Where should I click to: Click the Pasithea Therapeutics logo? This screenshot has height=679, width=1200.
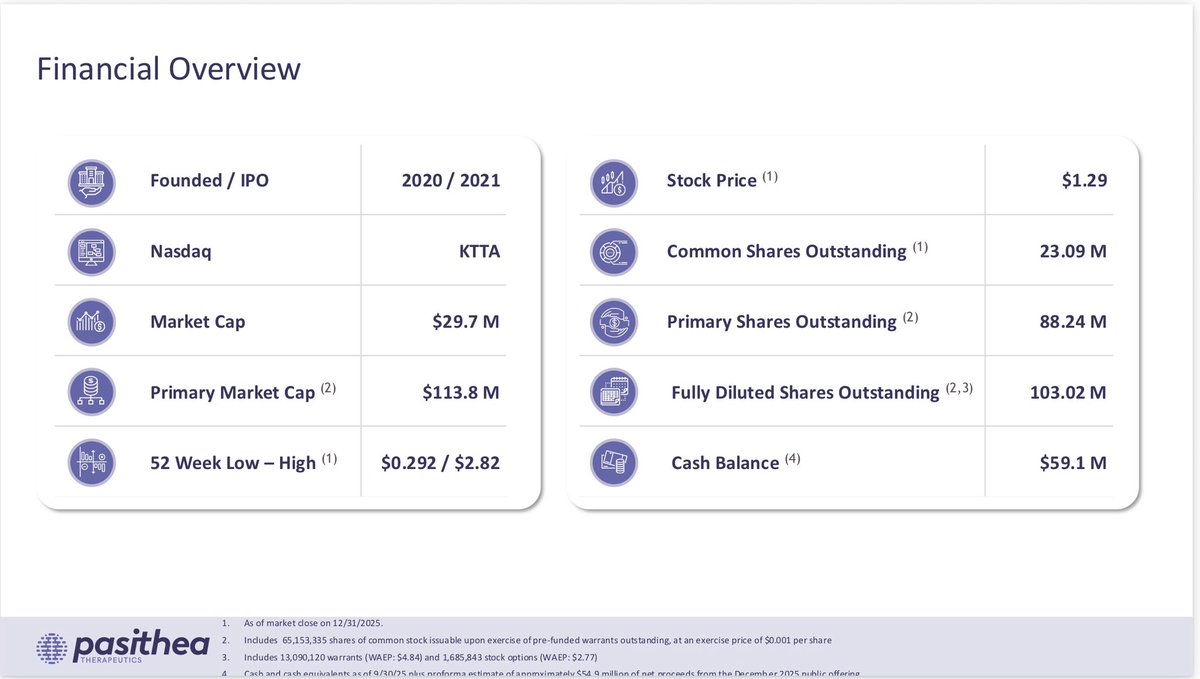point(122,647)
